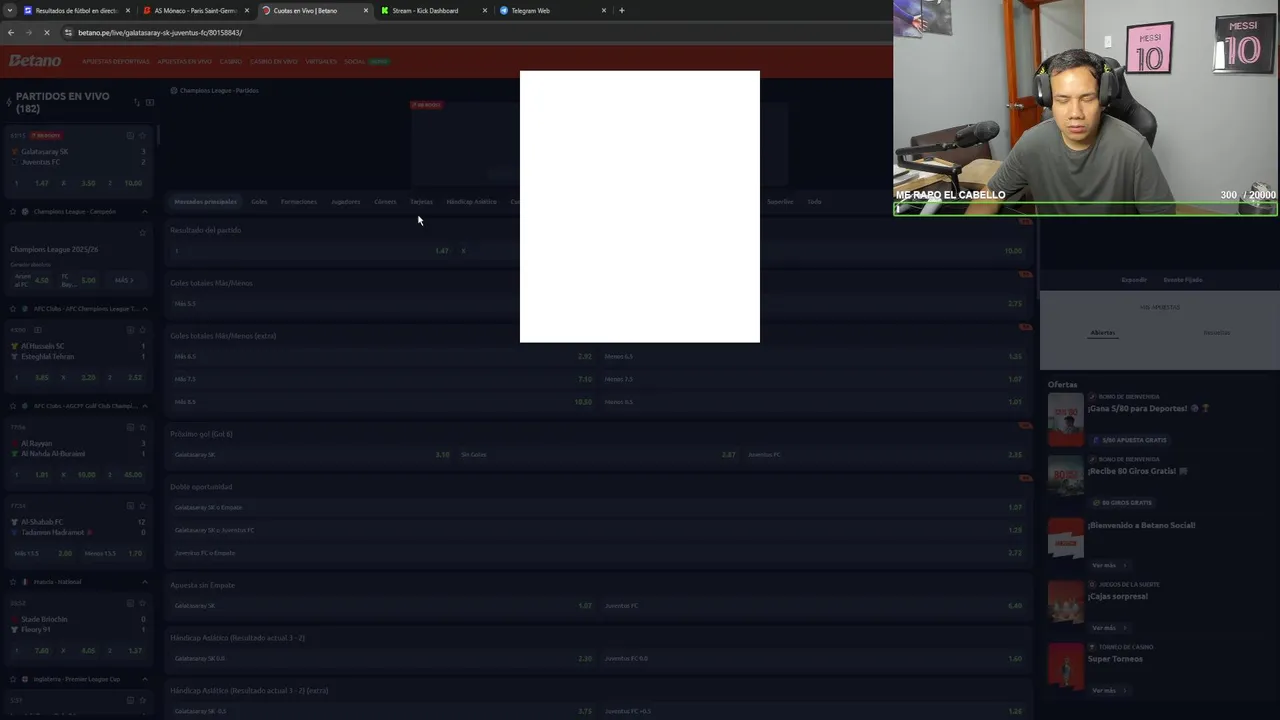Viewport: 1280px width, 720px height.
Task: Select the Córners market tab
Action: tap(385, 202)
